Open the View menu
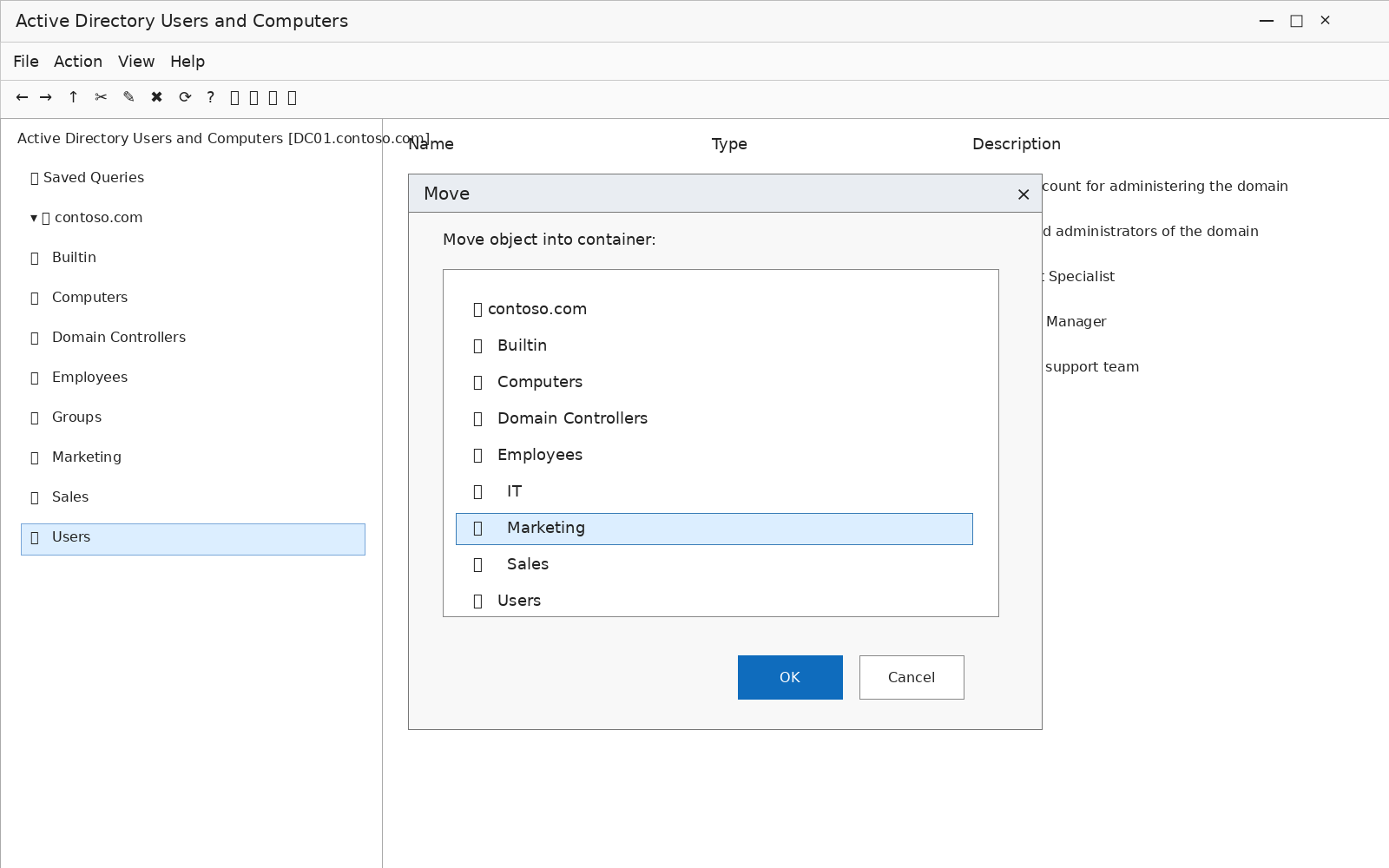This screenshot has height=868, width=1389. point(136,62)
